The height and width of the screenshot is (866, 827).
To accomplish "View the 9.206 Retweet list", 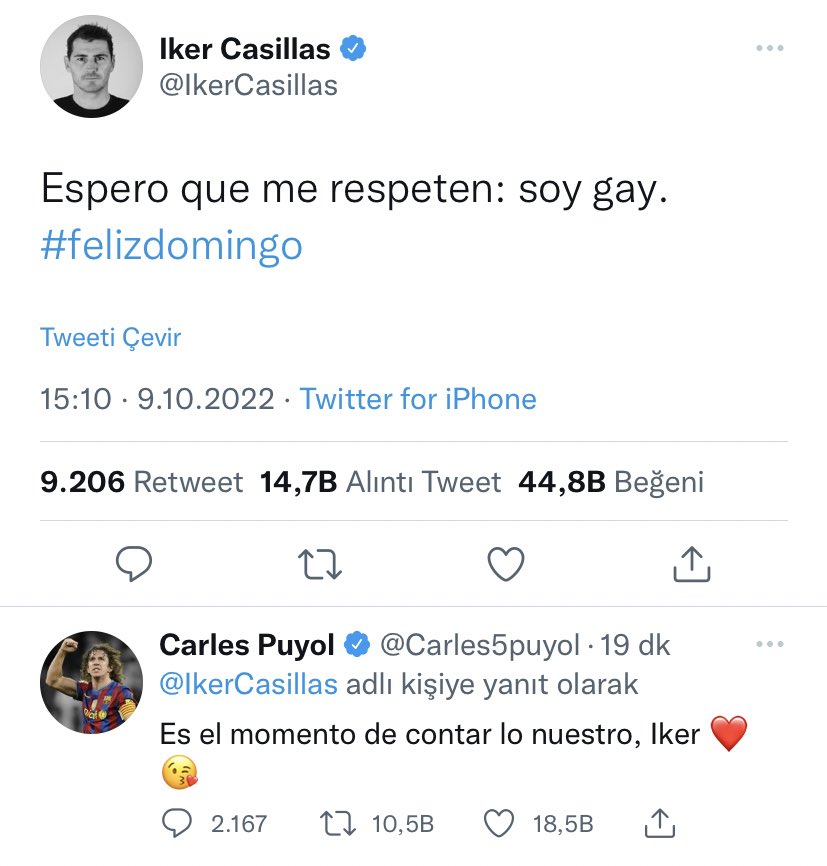I will tap(142, 482).
